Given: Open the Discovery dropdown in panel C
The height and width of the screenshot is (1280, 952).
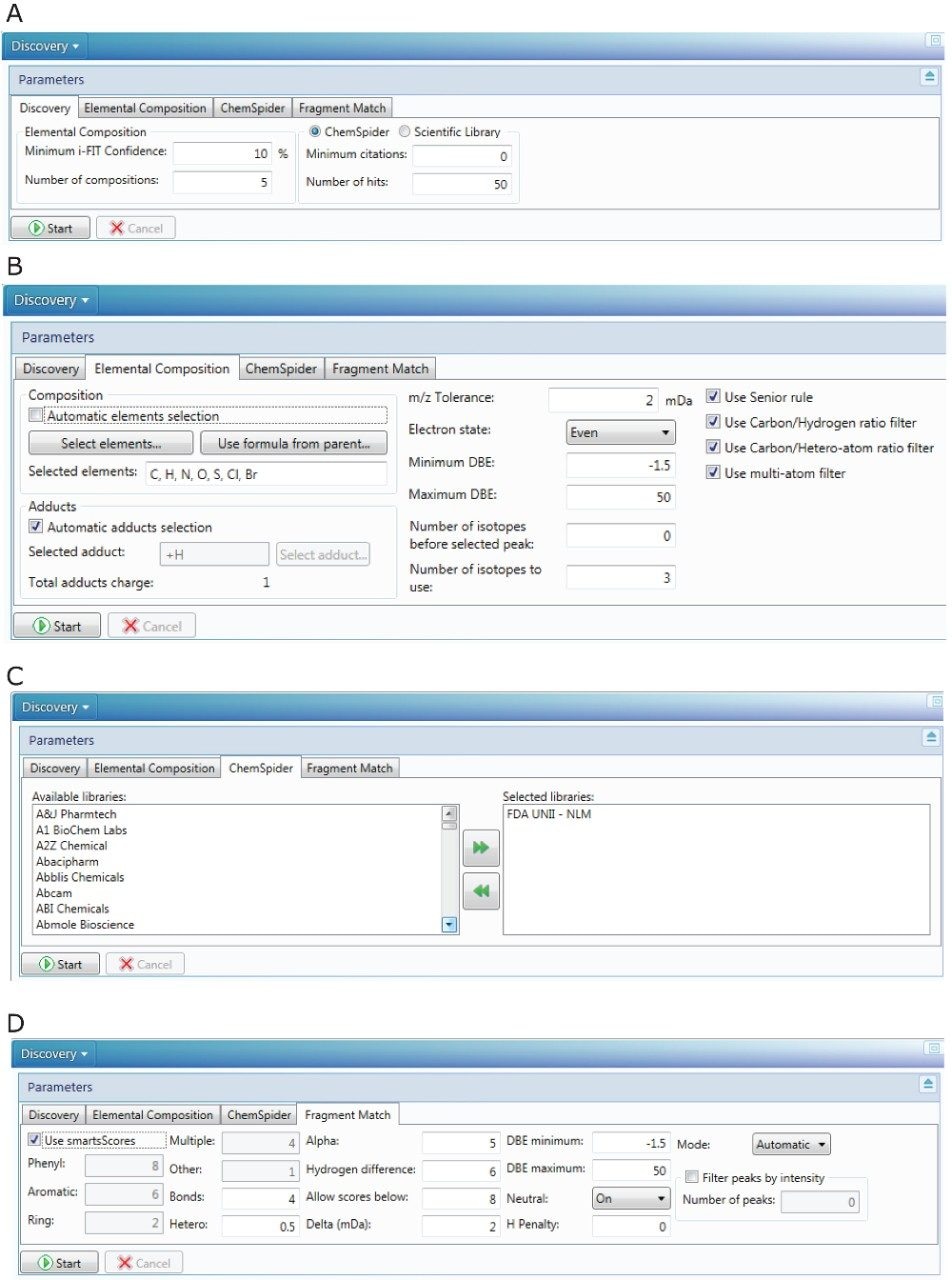Looking at the screenshot, I should (x=54, y=707).
